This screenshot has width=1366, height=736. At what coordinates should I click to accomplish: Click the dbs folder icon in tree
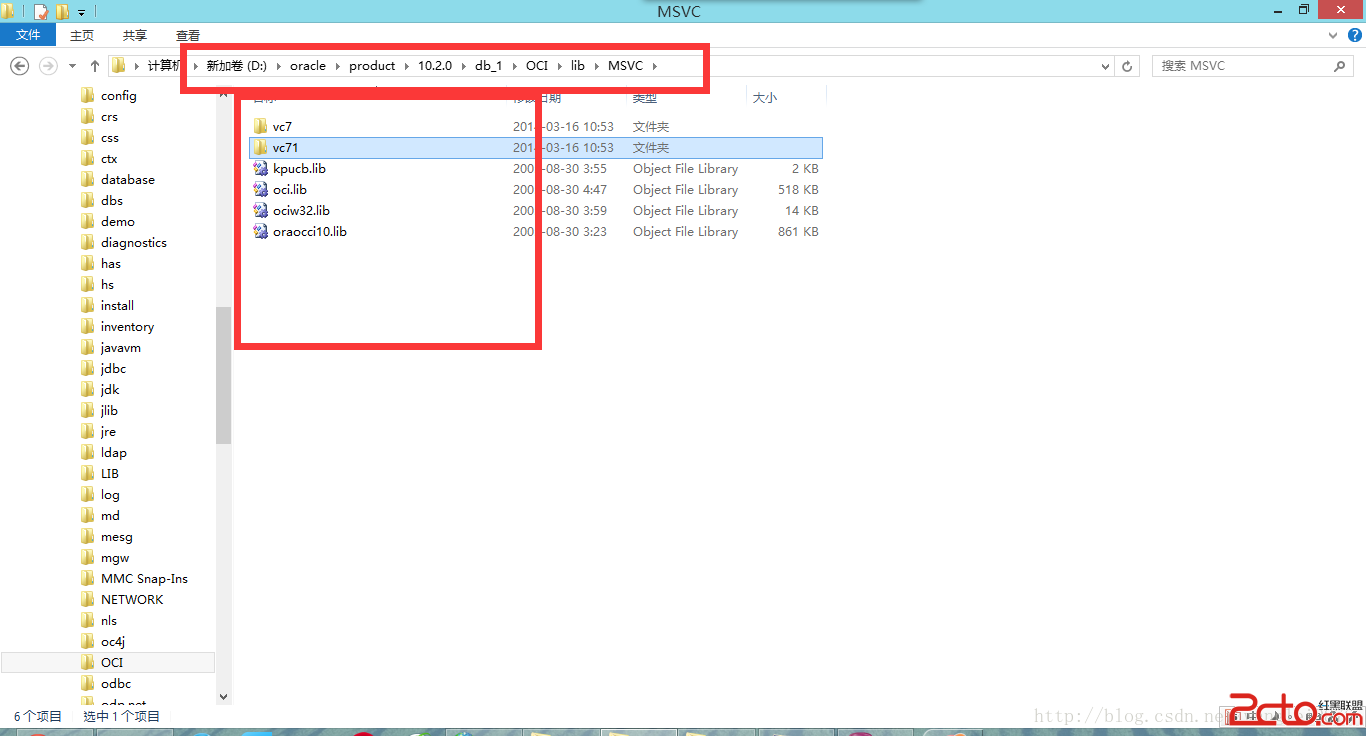pos(88,201)
